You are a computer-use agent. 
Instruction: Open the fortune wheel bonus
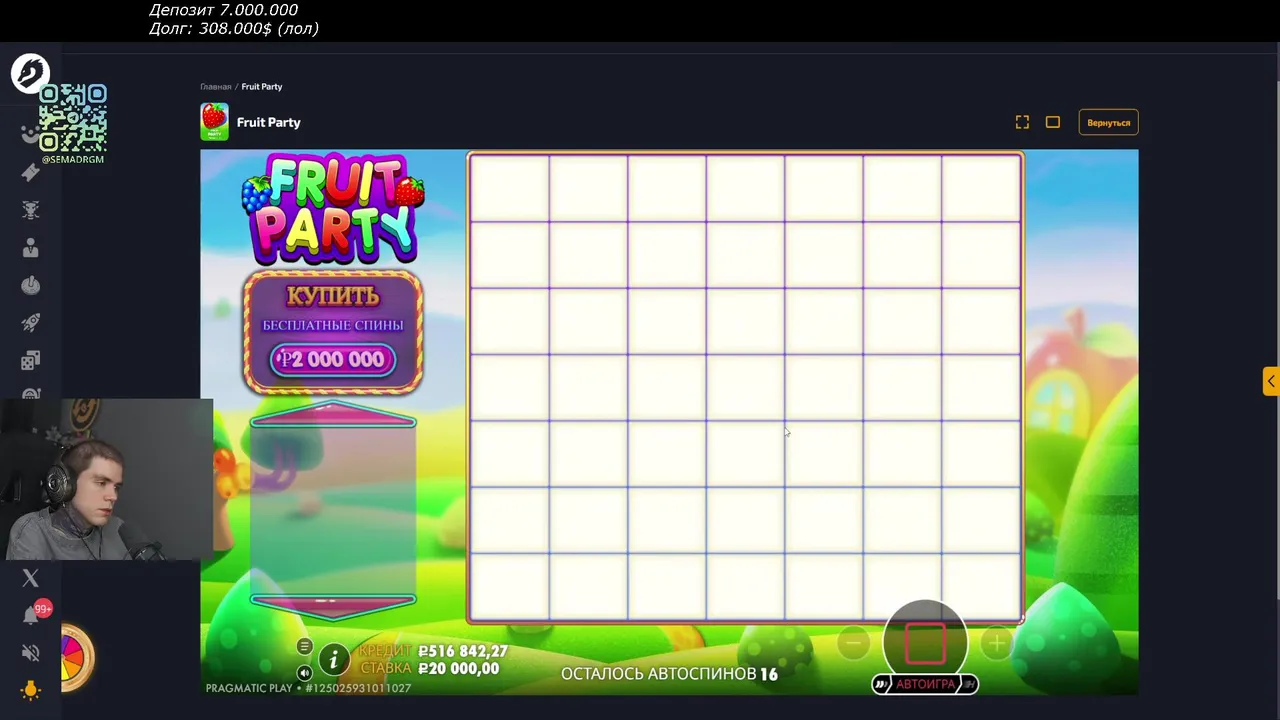click(x=76, y=658)
